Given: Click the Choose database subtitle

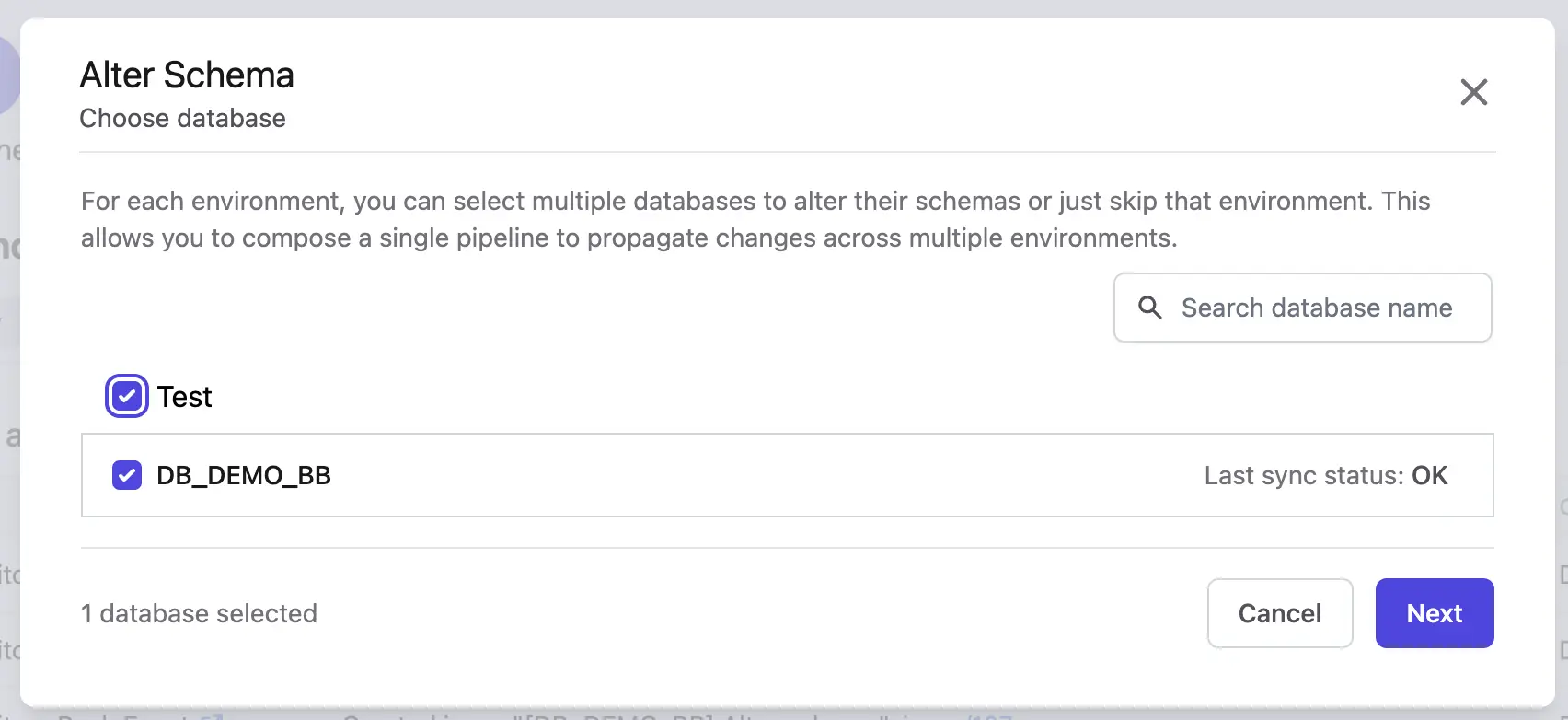Looking at the screenshot, I should tap(182, 119).
